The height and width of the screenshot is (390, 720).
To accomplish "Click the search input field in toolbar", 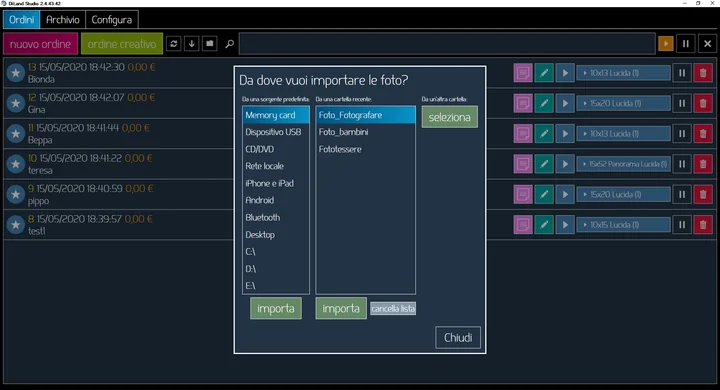I will pos(447,44).
